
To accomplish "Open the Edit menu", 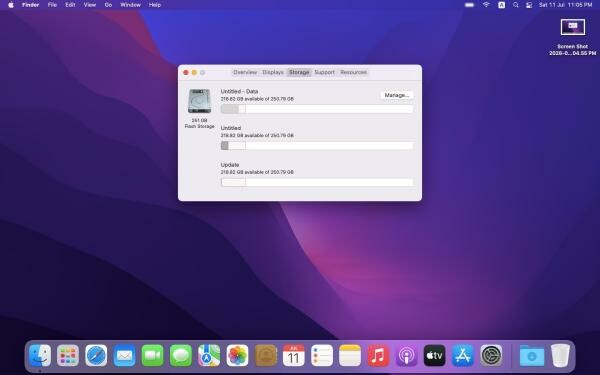I will tap(70, 5).
